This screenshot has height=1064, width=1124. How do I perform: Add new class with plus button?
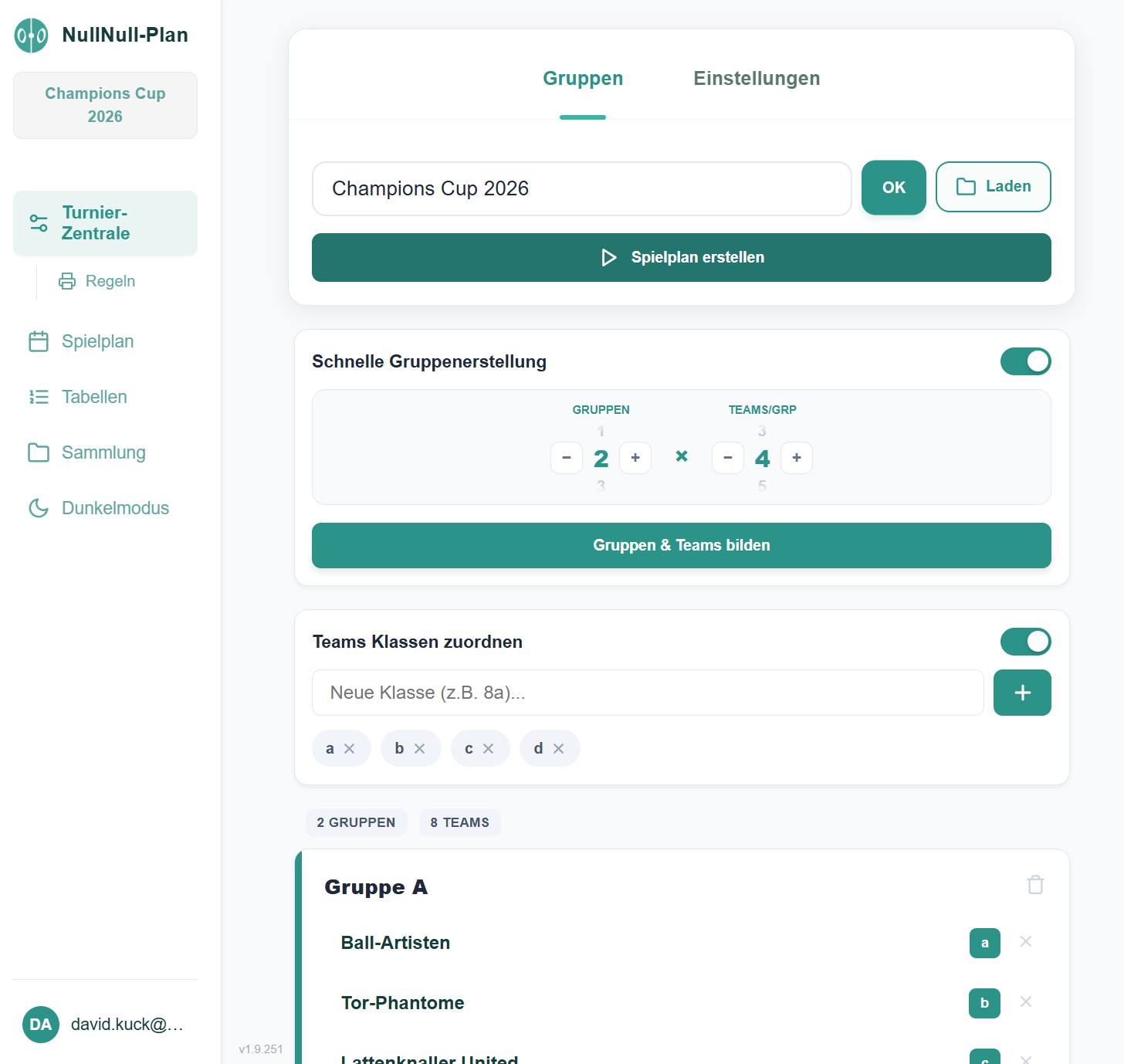point(1022,693)
